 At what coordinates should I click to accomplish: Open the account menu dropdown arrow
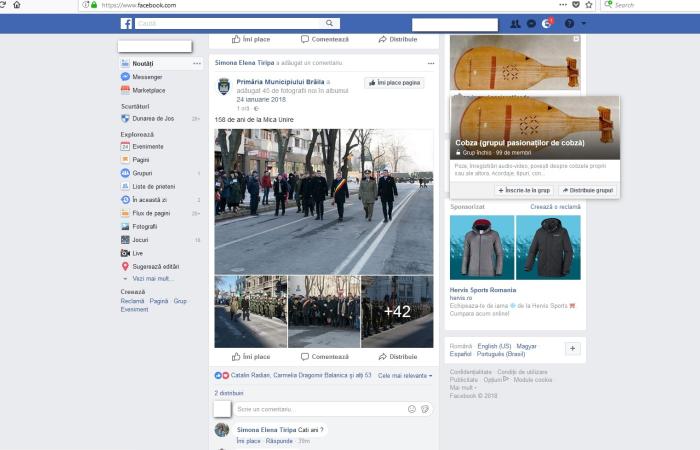584,23
